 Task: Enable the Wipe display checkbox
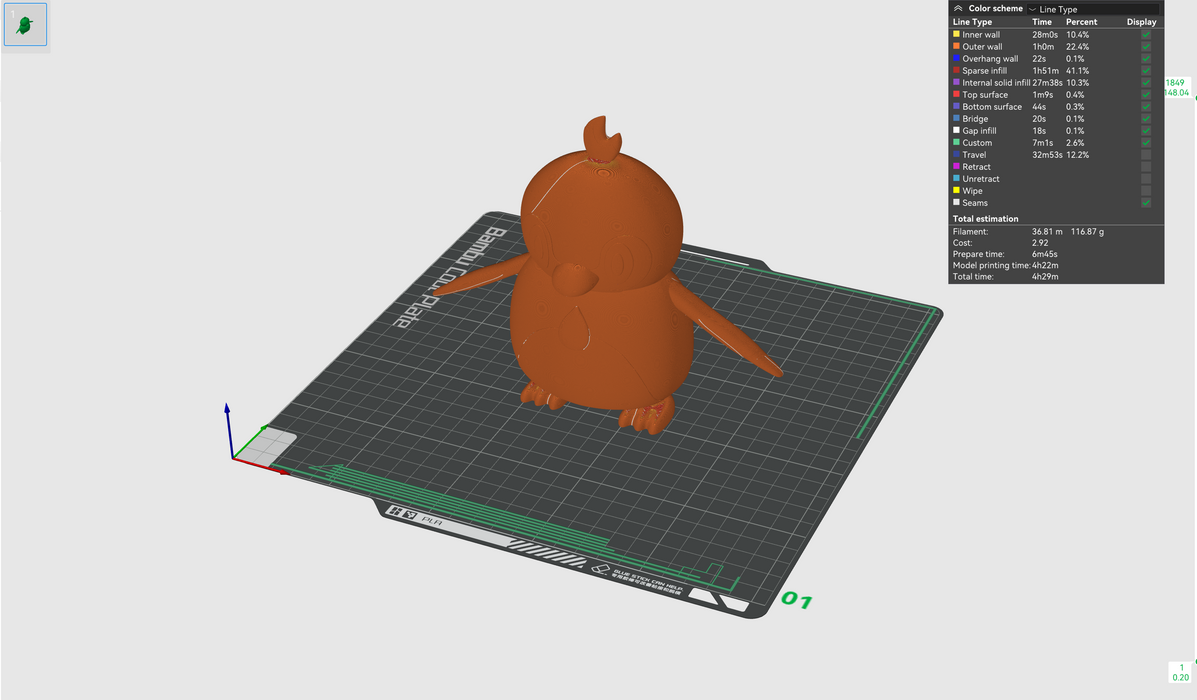click(1146, 191)
